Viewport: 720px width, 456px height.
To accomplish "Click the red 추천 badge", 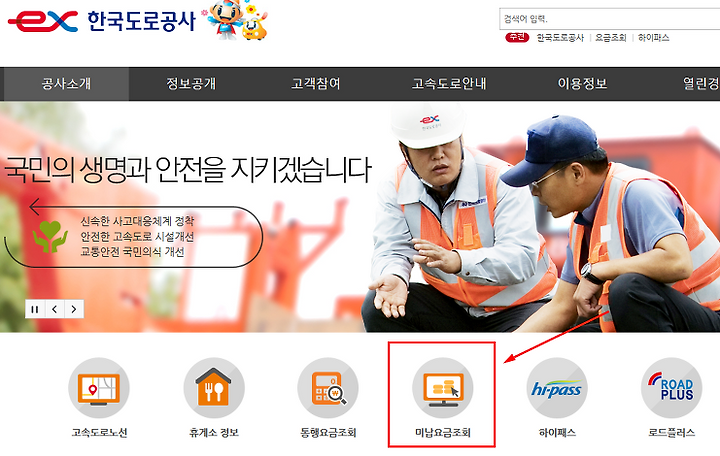I will point(517,37).
